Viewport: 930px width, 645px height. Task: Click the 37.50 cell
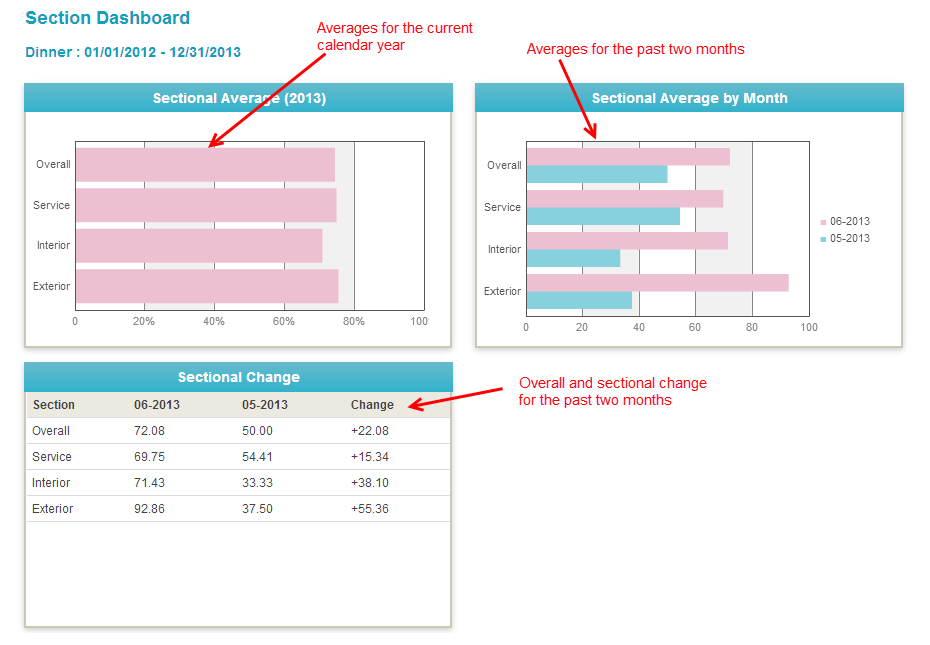point(257,509)
